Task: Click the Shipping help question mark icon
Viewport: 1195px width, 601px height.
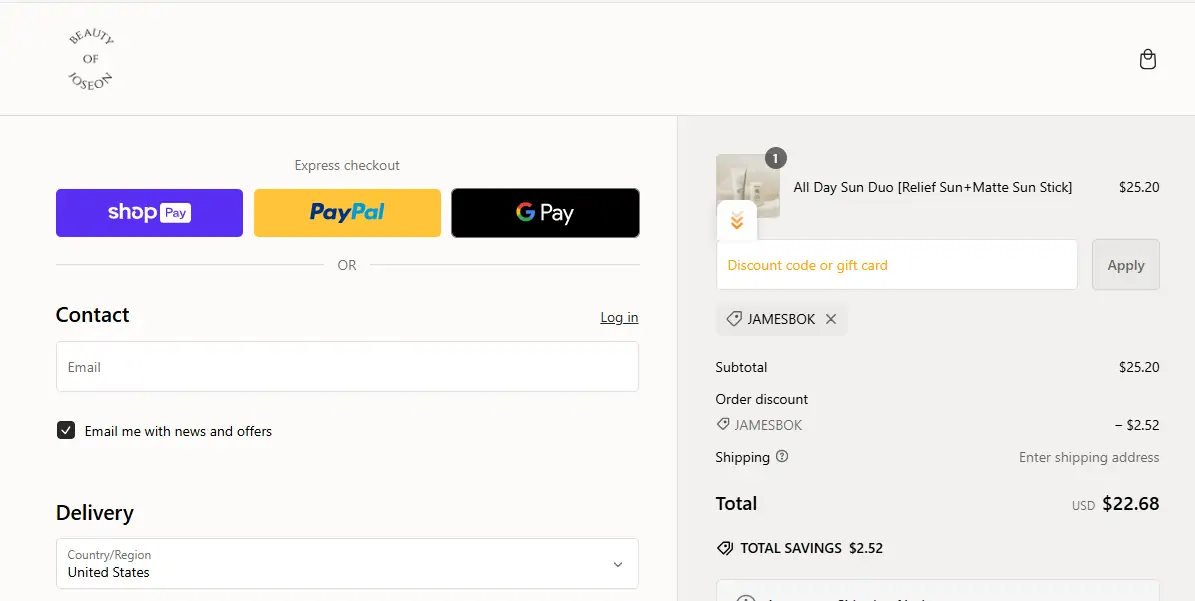Action: tap(782, 457)
